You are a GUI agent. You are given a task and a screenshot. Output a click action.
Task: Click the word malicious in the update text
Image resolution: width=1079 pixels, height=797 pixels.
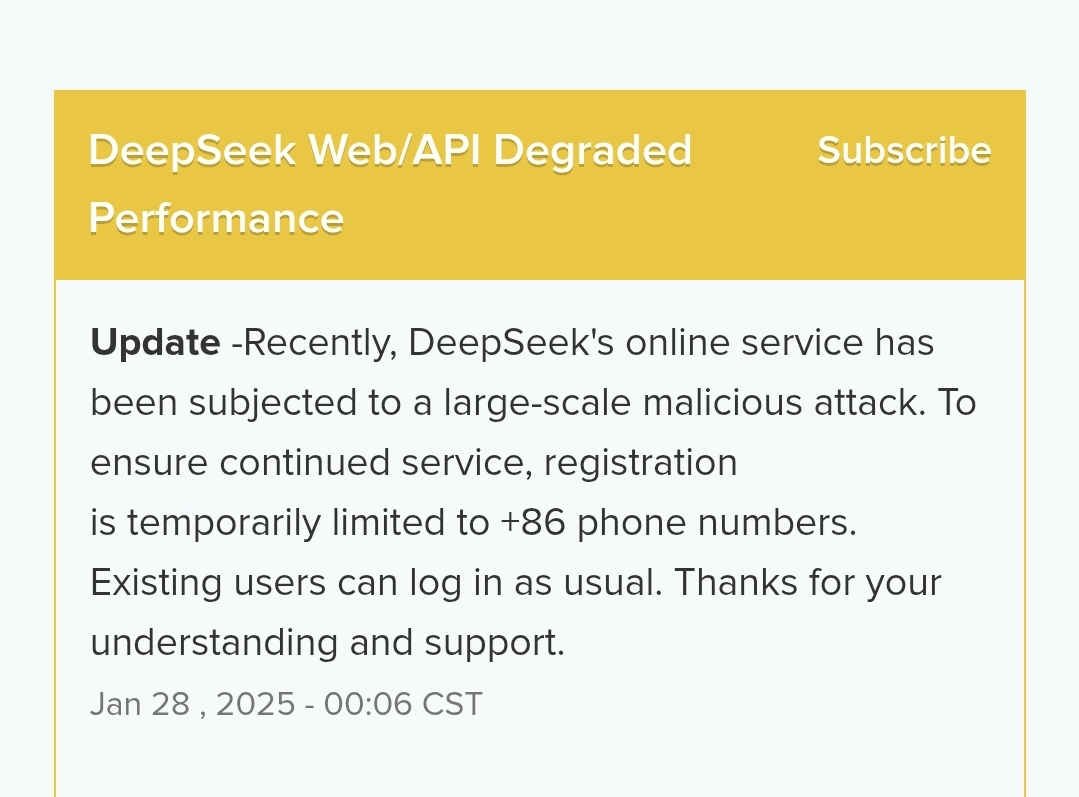pos(723,403)
